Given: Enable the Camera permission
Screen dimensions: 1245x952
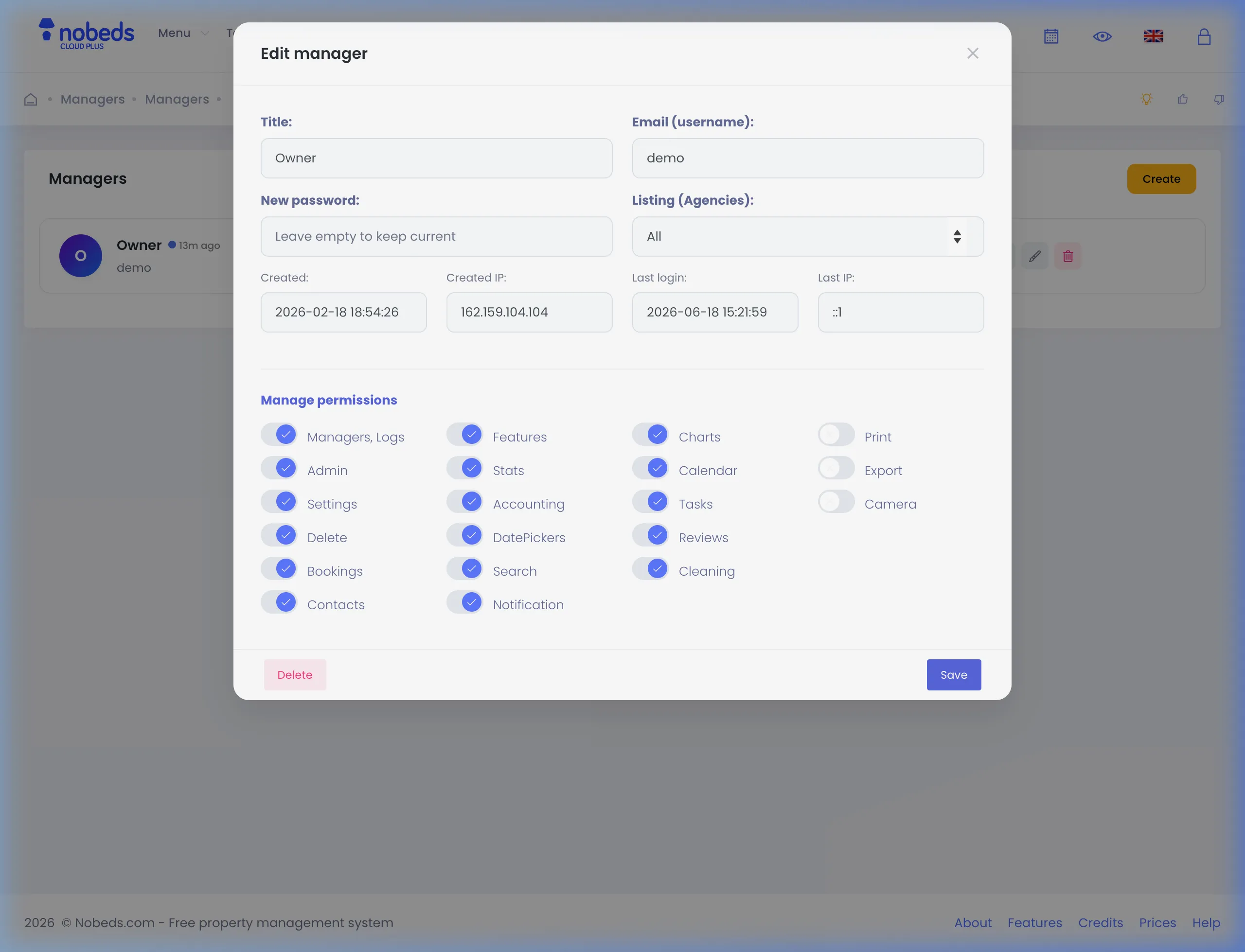Looking at the screenshot, I should pyautogui.click(x=836, y=502).
